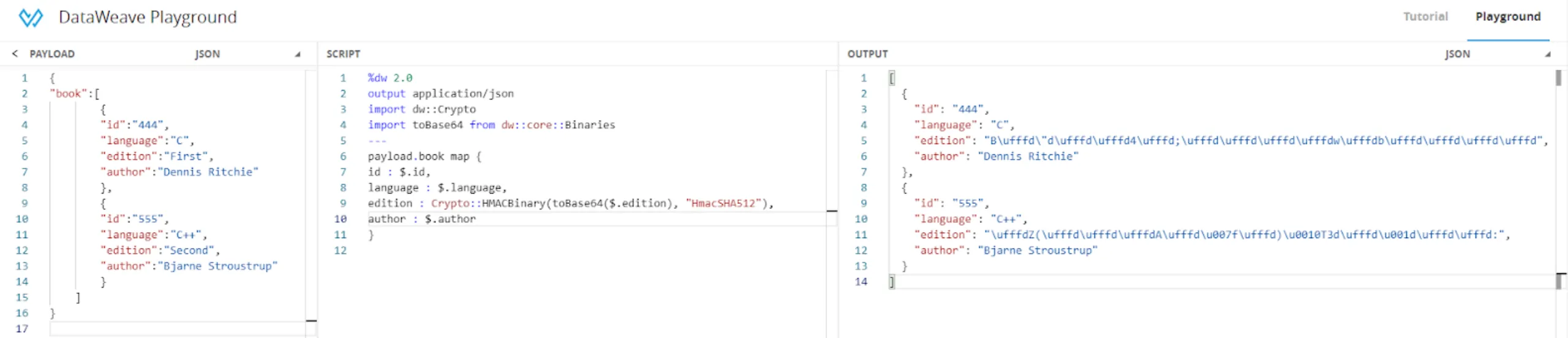Switch to the Tutorial tab

click(1425, 17)
